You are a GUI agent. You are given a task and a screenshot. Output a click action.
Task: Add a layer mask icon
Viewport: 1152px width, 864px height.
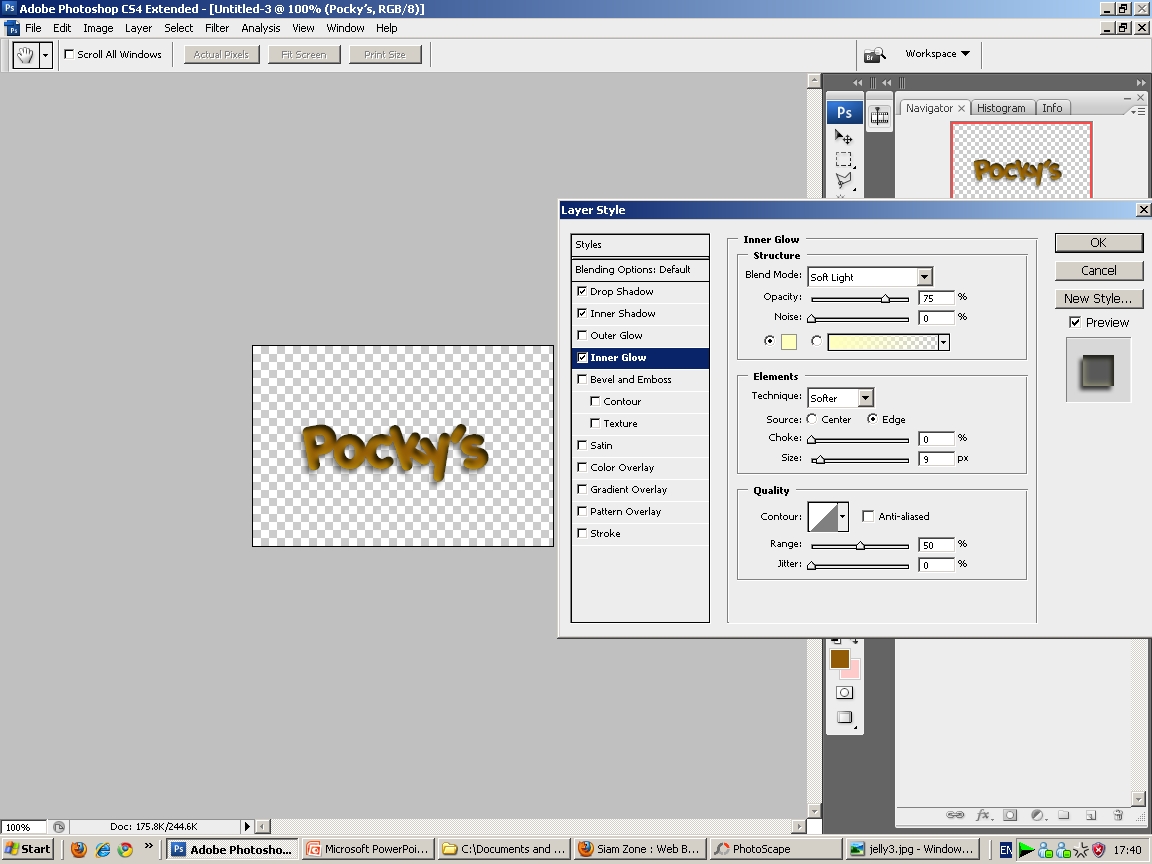pos(1010,815)
